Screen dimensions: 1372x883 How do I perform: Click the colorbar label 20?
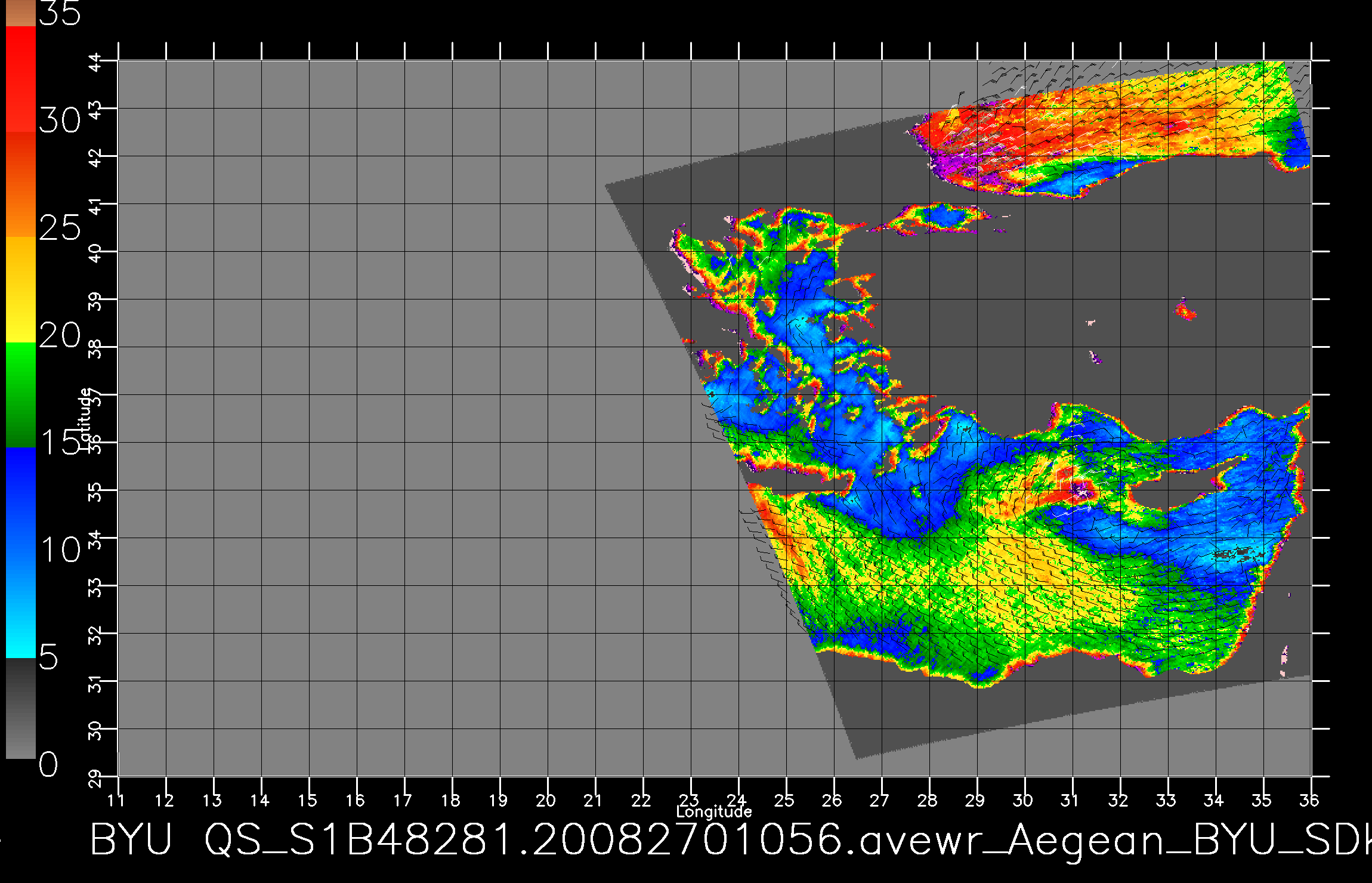60,335
